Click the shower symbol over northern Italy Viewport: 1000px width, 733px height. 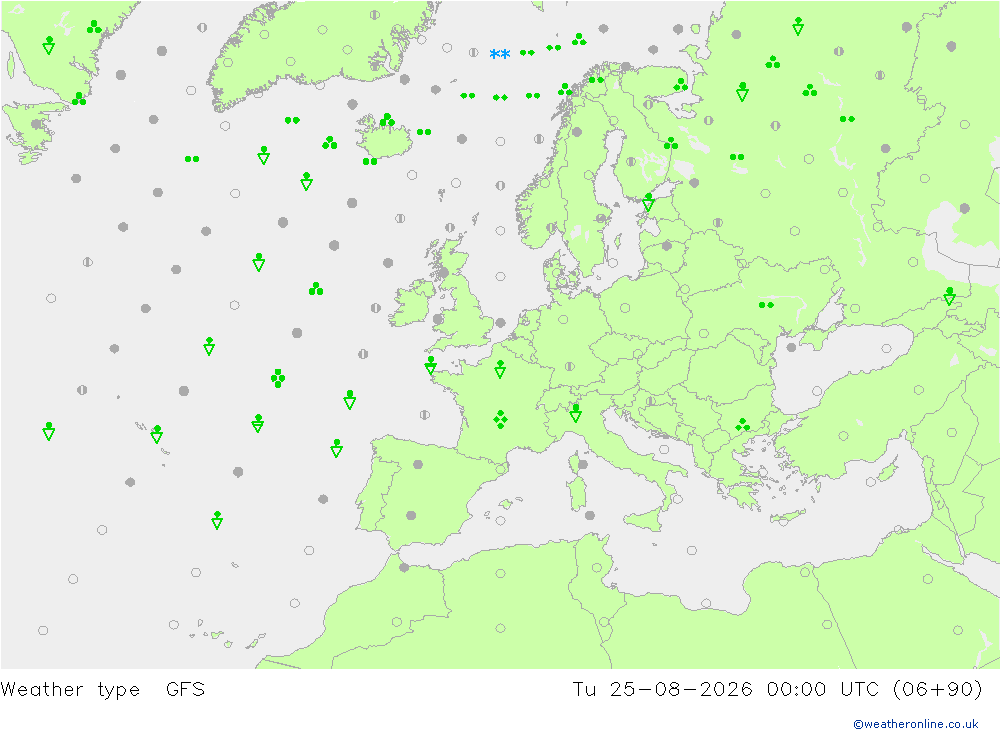pyautogui.click(x=575, y=413)
